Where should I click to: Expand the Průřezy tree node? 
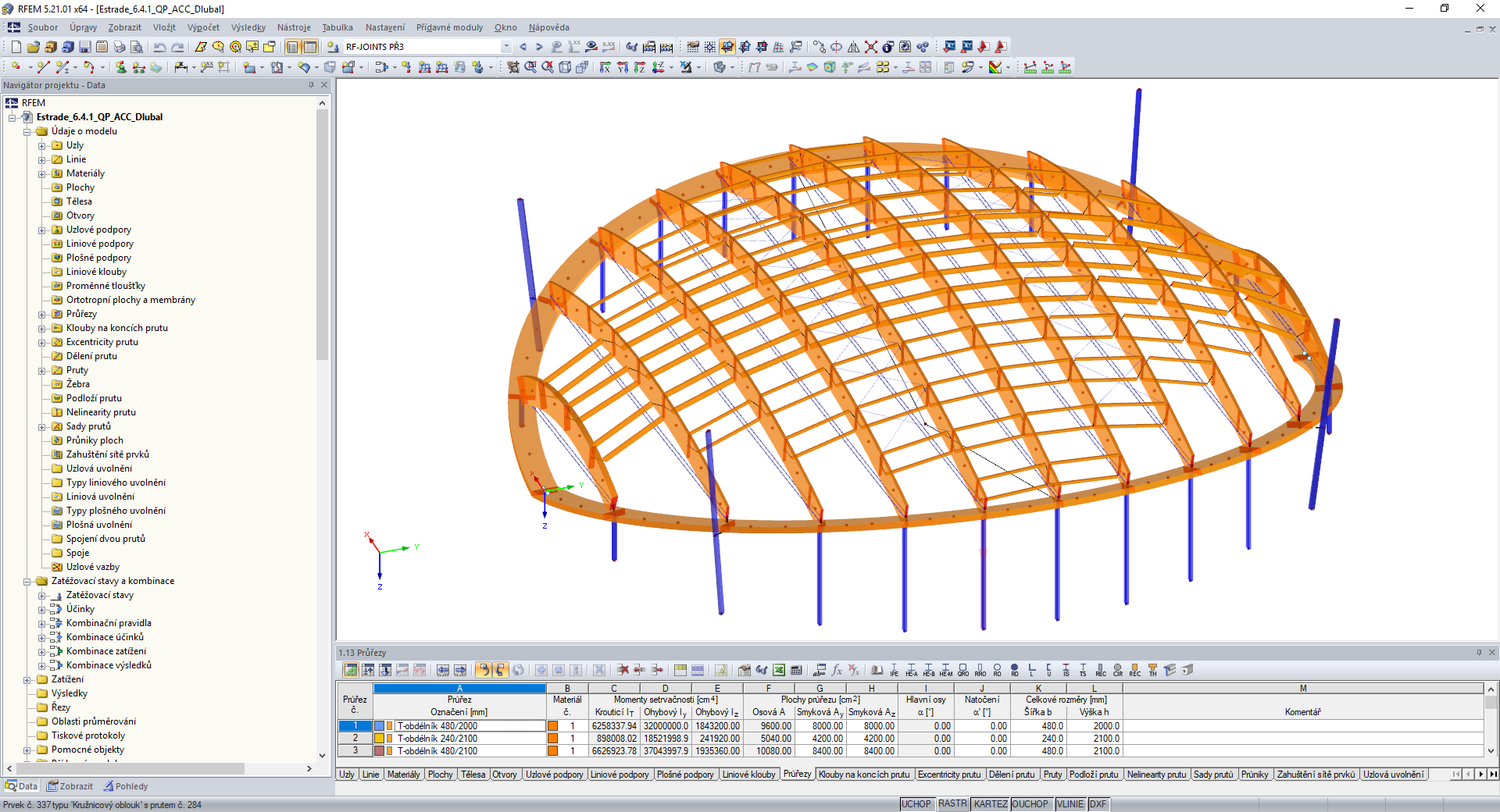click(x=42, y=314)
